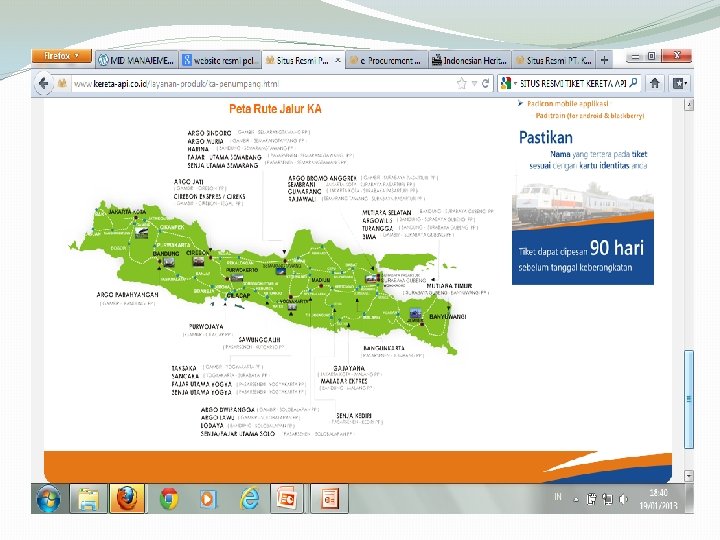The height and width of the screenshot is (540, 720).
Task: Click the page scroll down arrow
Action: 688,475
